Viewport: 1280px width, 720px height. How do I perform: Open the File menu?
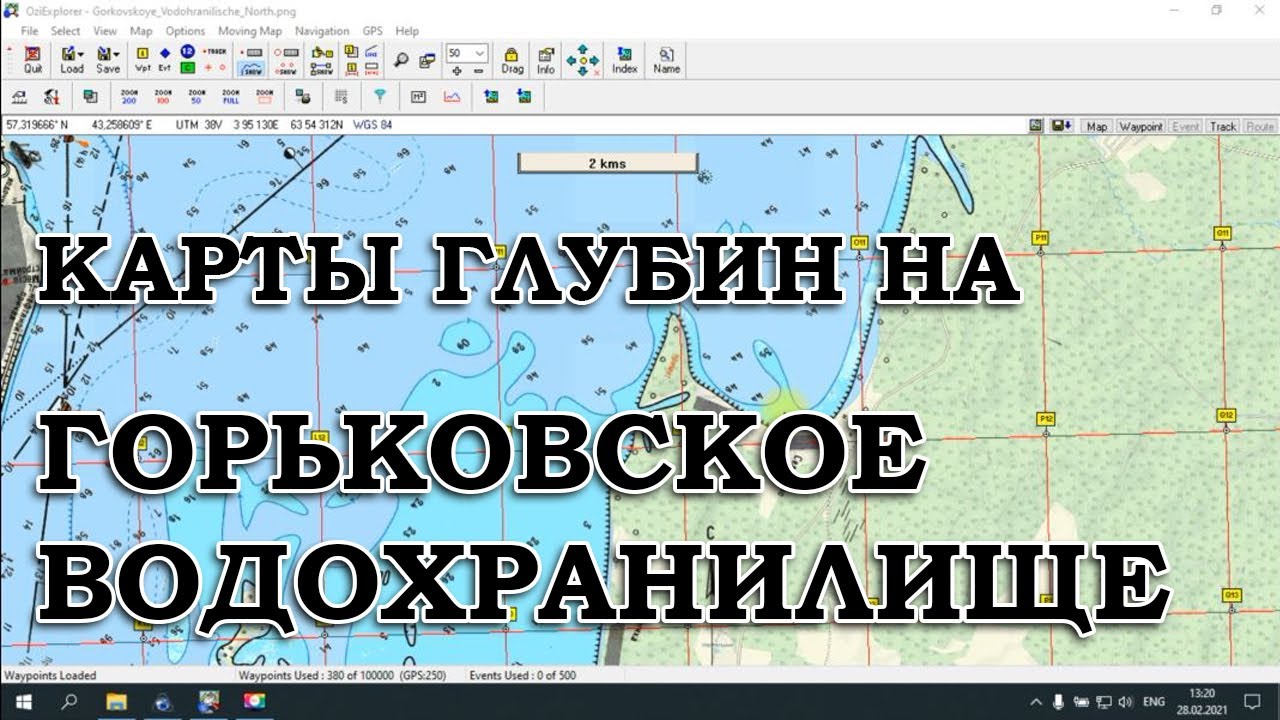(x=29, y=31)
